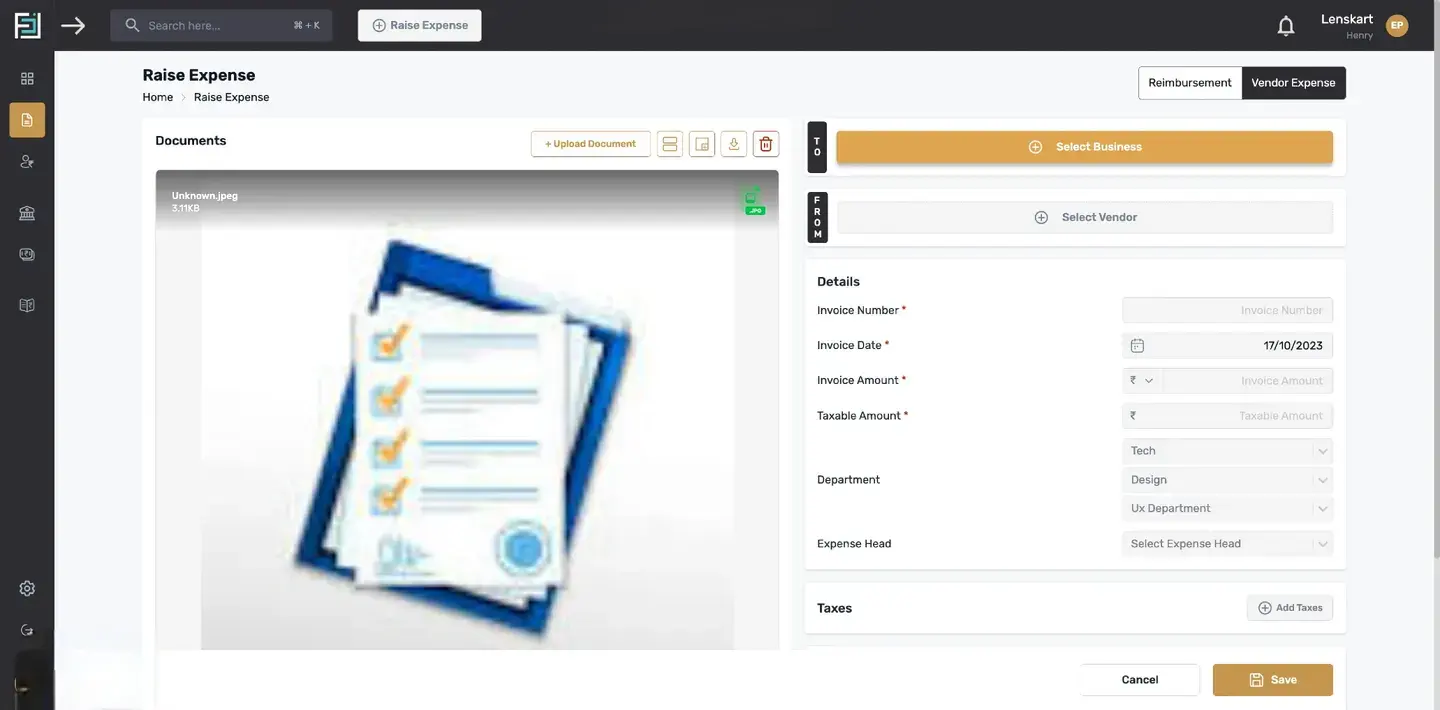Image resolution: width=1440 pixels, height=710 pixels.
Task: Click the Invoice Date field showing 17/10/2023
Action: (1228, 346)
